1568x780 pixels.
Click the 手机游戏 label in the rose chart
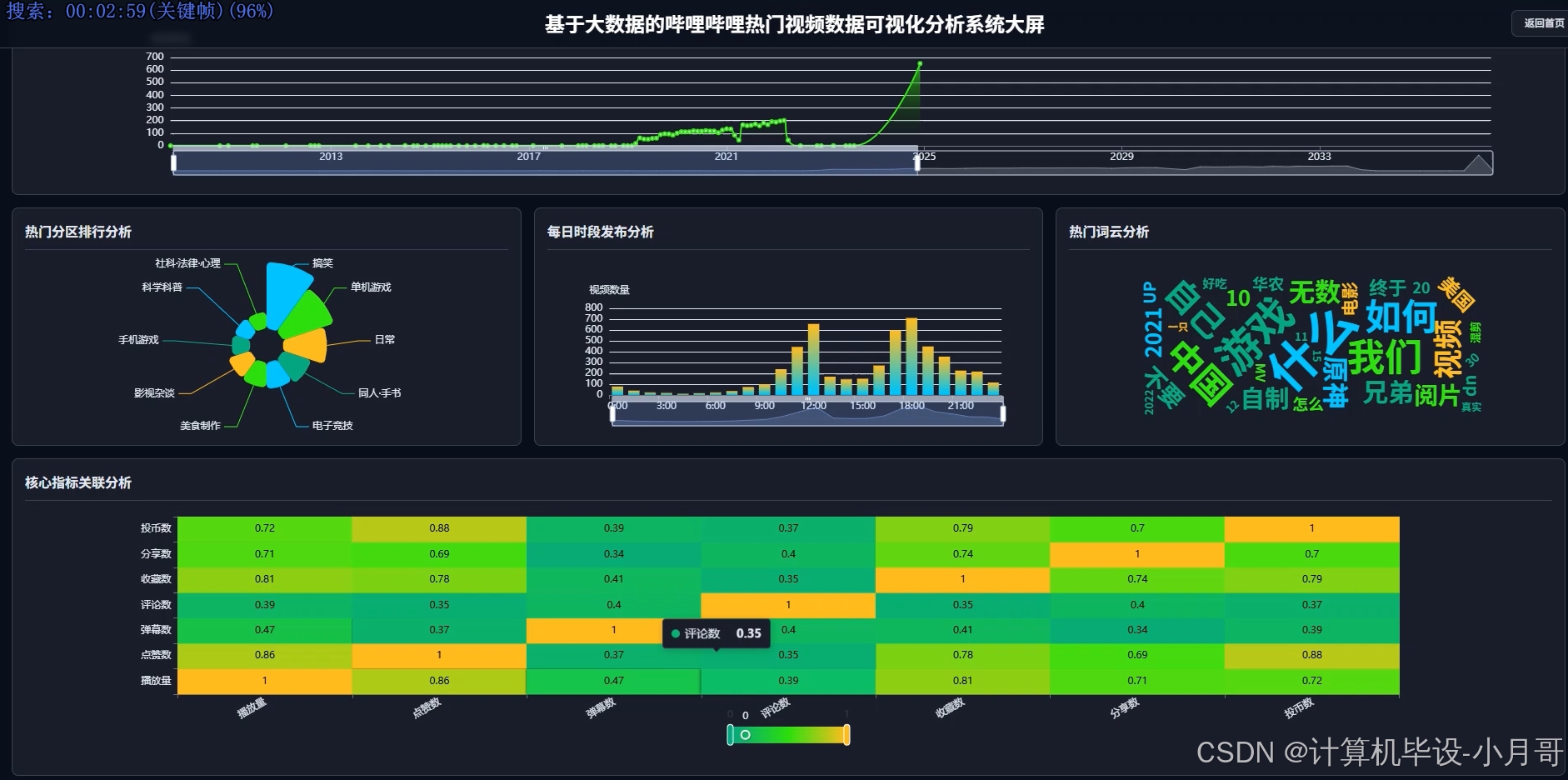coord(138,340)
